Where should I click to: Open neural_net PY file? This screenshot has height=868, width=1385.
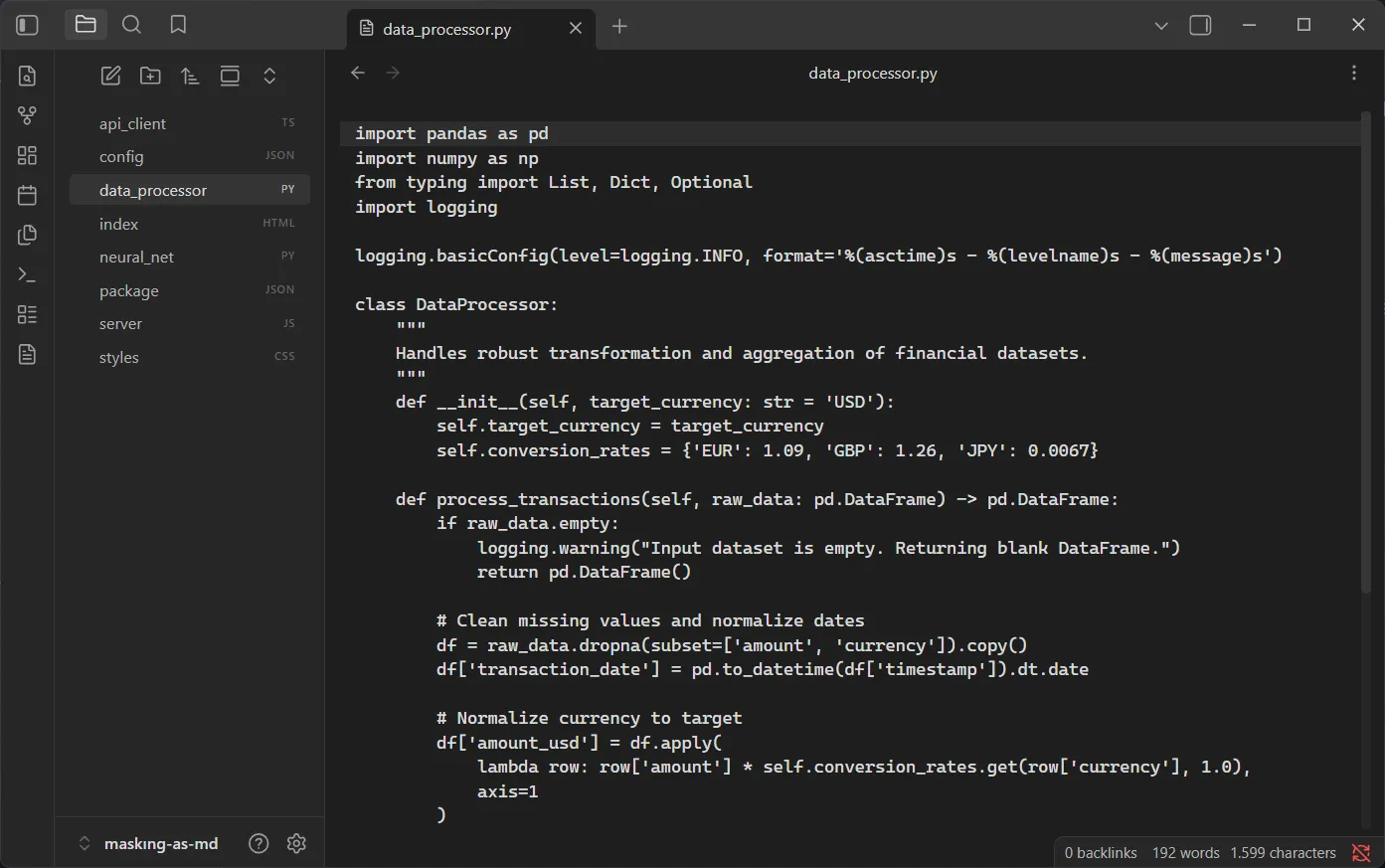190,257
